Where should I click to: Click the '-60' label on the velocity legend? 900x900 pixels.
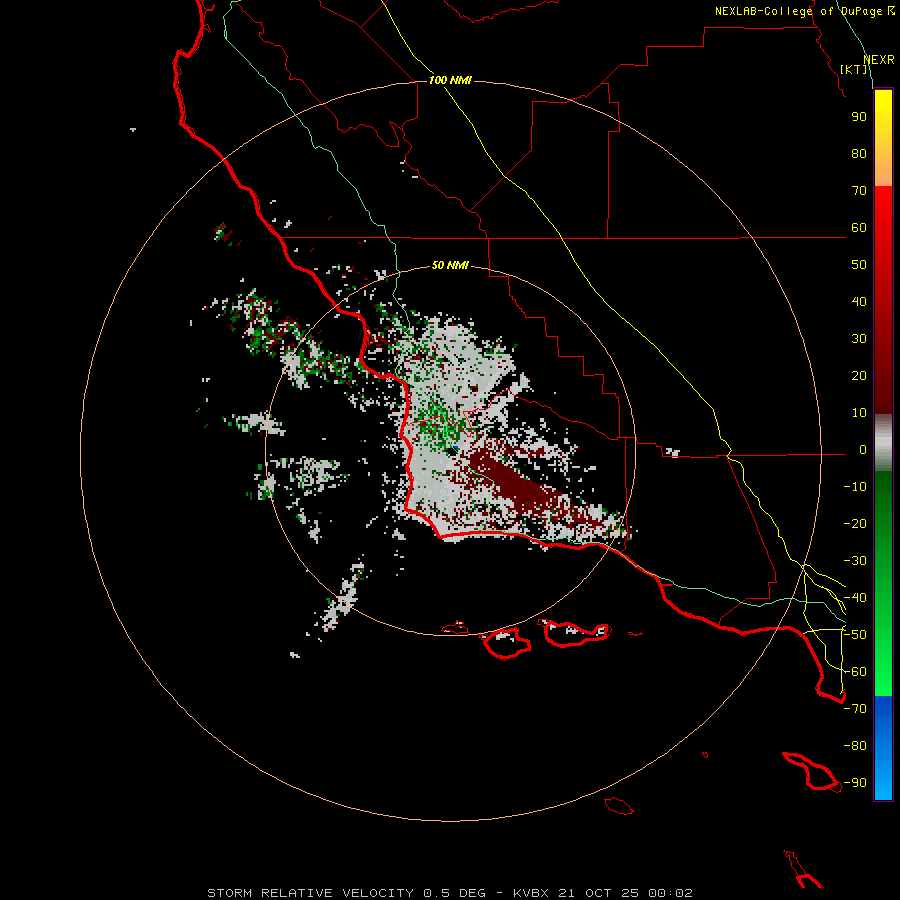(855, 672)
